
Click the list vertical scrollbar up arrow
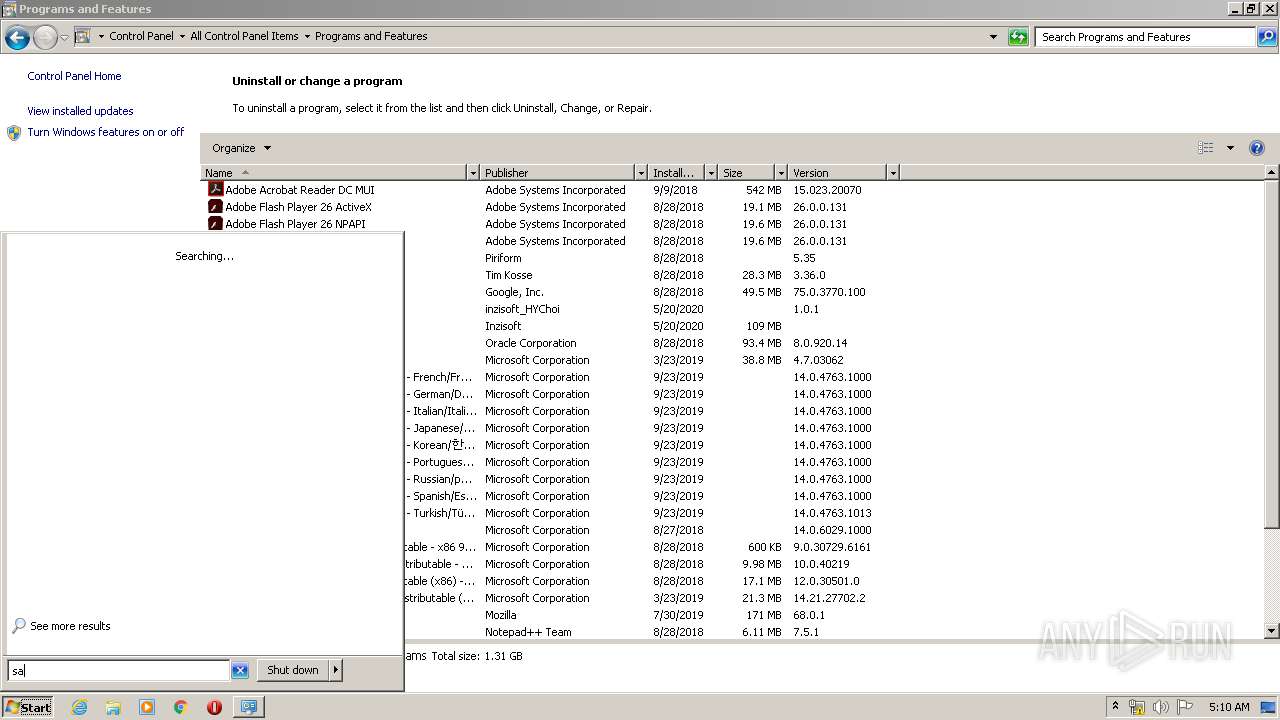point(1272,173)
